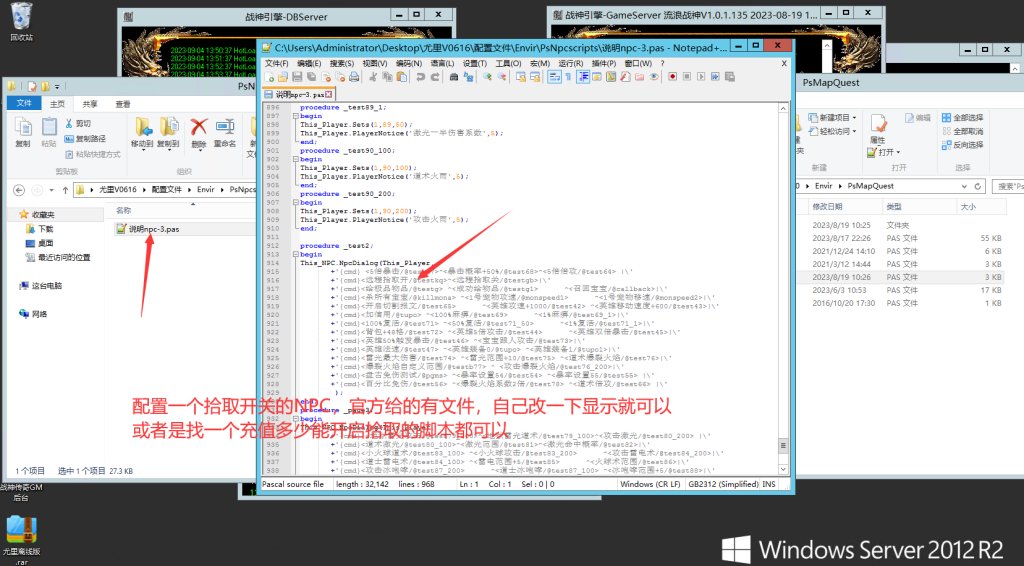Screen dimensions: 1024x566
Task: Open the 编码(N) menu in Notepad++
Action: pyautogui.click(x=409, y=63)
